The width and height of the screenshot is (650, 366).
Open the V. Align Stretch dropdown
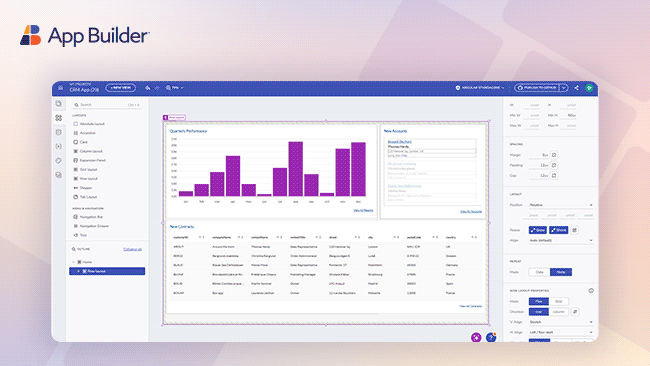pos(560,322)
